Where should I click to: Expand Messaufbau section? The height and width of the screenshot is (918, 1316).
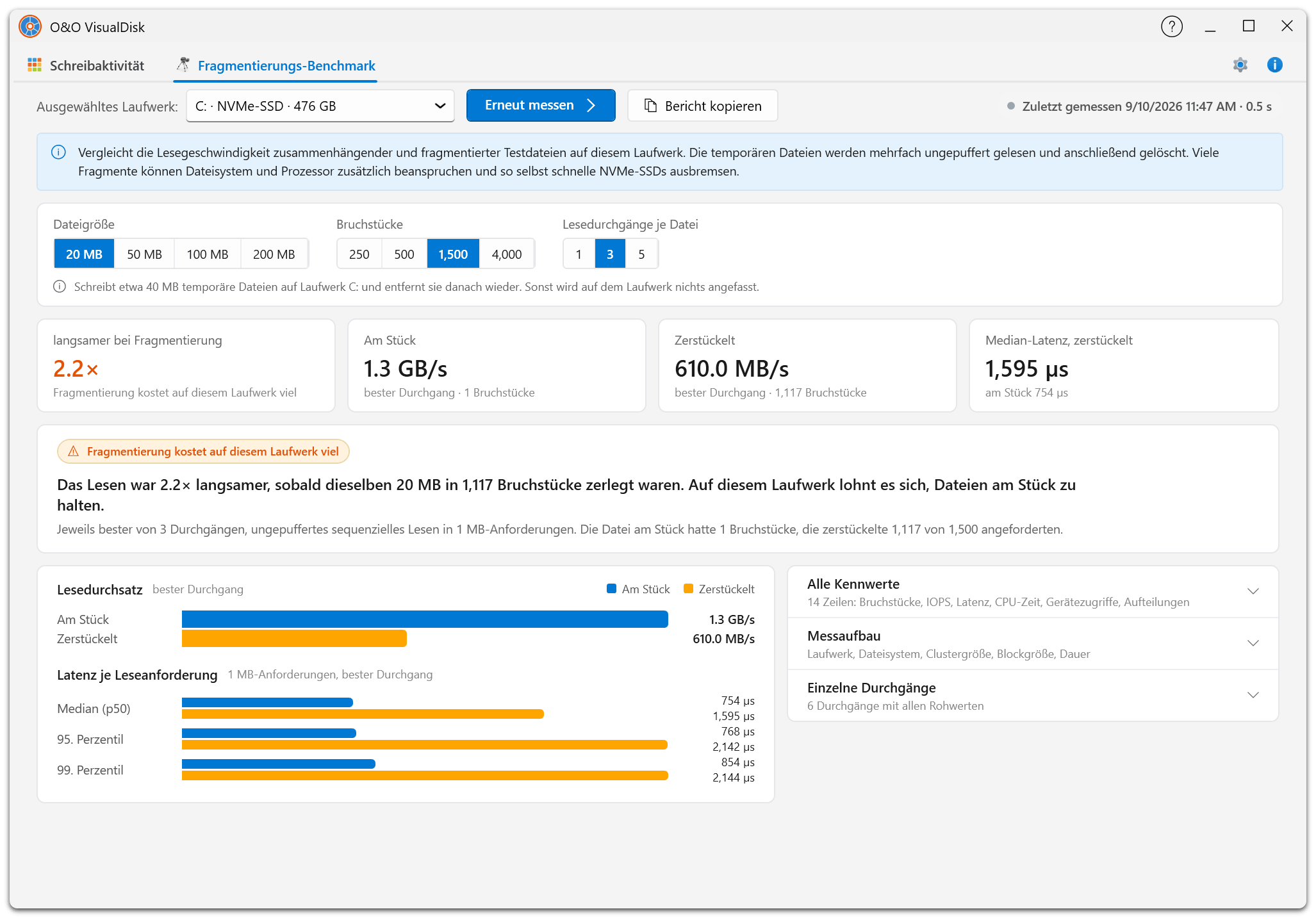[1033, 644]
